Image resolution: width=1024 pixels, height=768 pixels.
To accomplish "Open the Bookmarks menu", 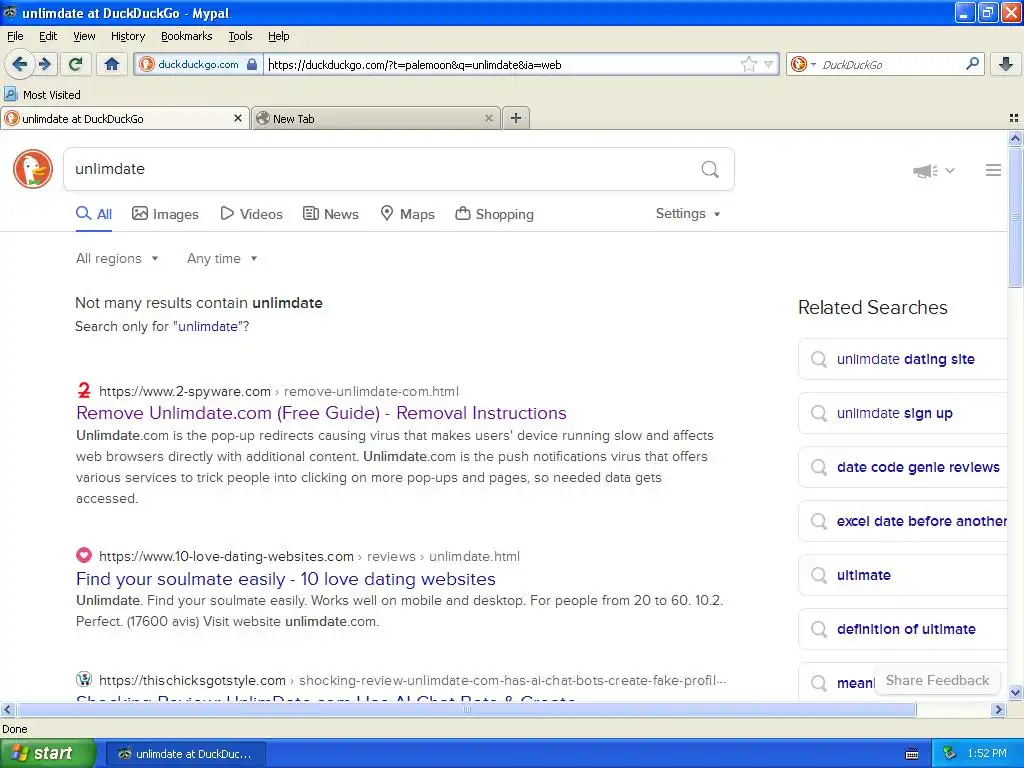I will point(187,36).
